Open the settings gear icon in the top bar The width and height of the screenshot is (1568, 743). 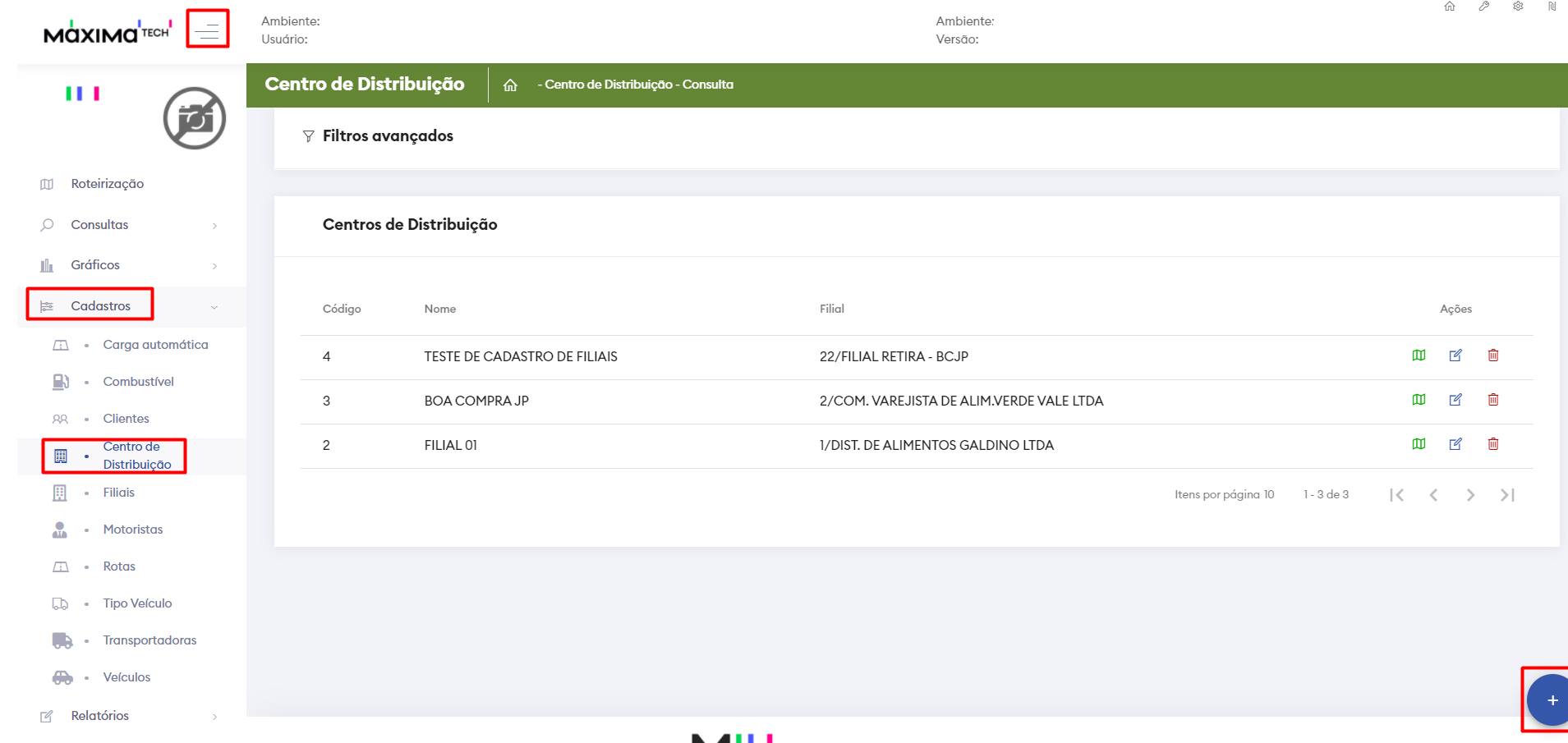pyautogui.click(x=1518, y=7)
